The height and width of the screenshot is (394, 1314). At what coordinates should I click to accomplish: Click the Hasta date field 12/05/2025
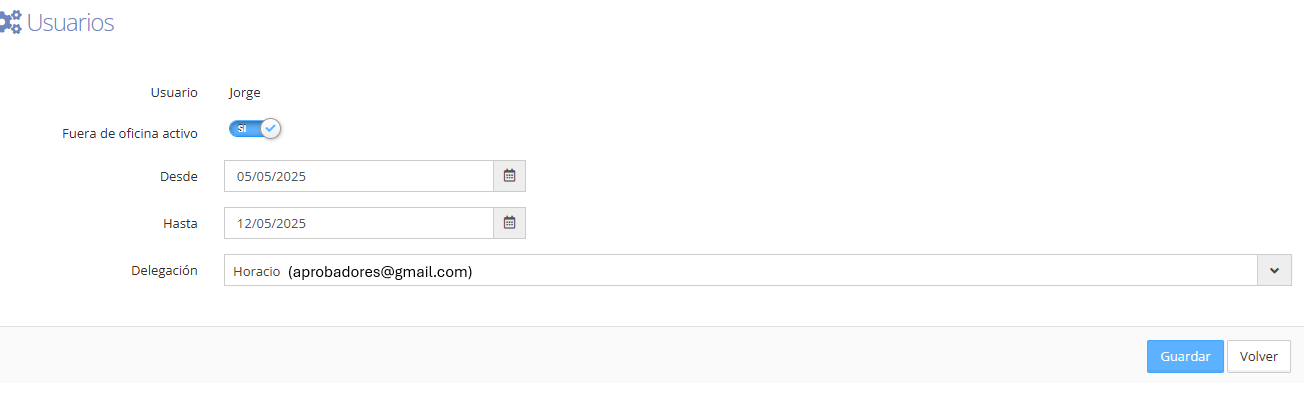pyautogui.click(x=359, y=223)
